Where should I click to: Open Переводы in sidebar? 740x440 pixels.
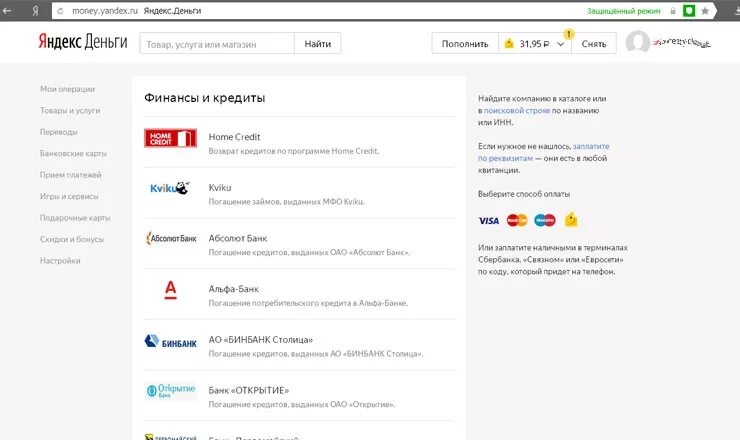[x=59, y=132]
